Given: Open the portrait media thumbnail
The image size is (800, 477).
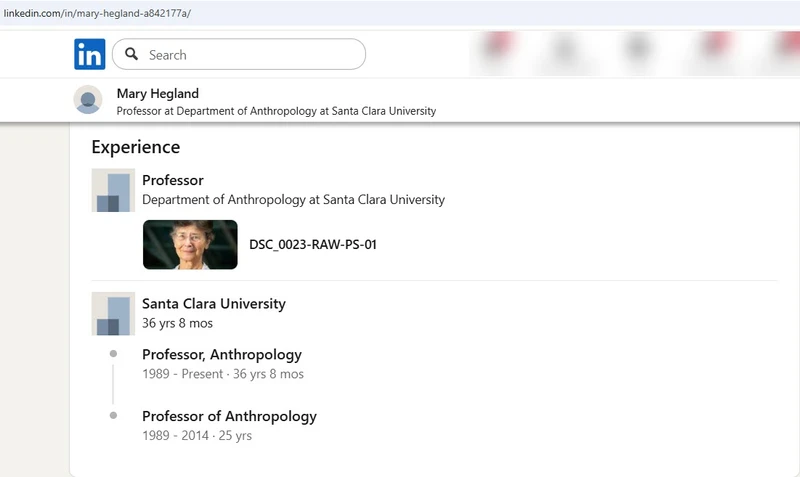Looking at the screenshot, I should (x=190, y=244).
